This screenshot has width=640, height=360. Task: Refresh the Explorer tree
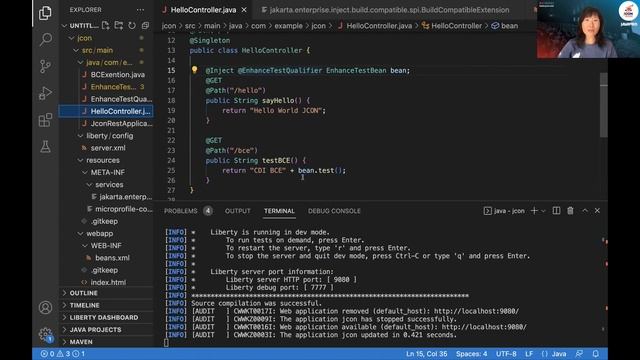pyautogui.click(x=132, y=25)
